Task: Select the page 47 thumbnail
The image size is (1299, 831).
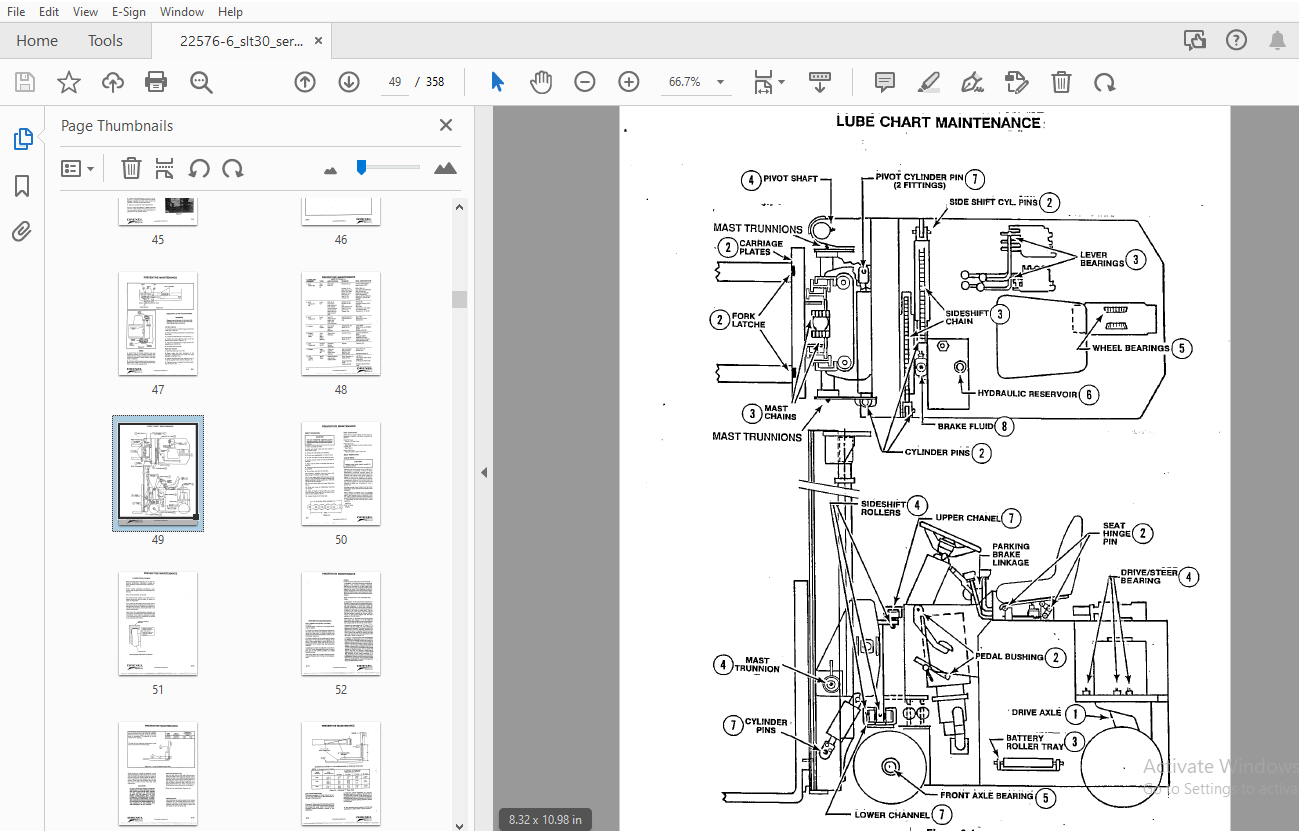Action: pos(158,324)
